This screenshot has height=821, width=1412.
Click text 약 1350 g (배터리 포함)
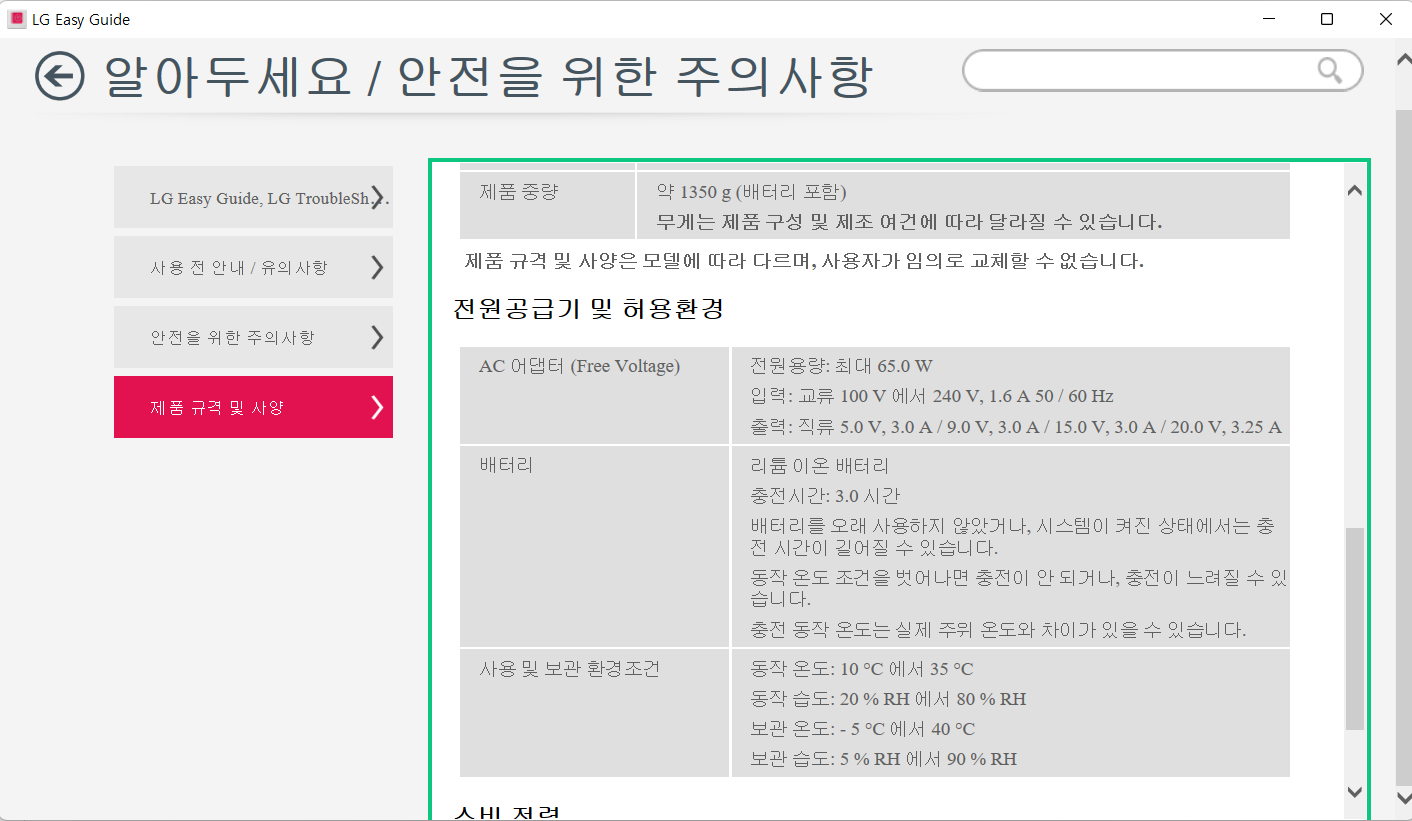pyautogui.click(x=752, y=191)
